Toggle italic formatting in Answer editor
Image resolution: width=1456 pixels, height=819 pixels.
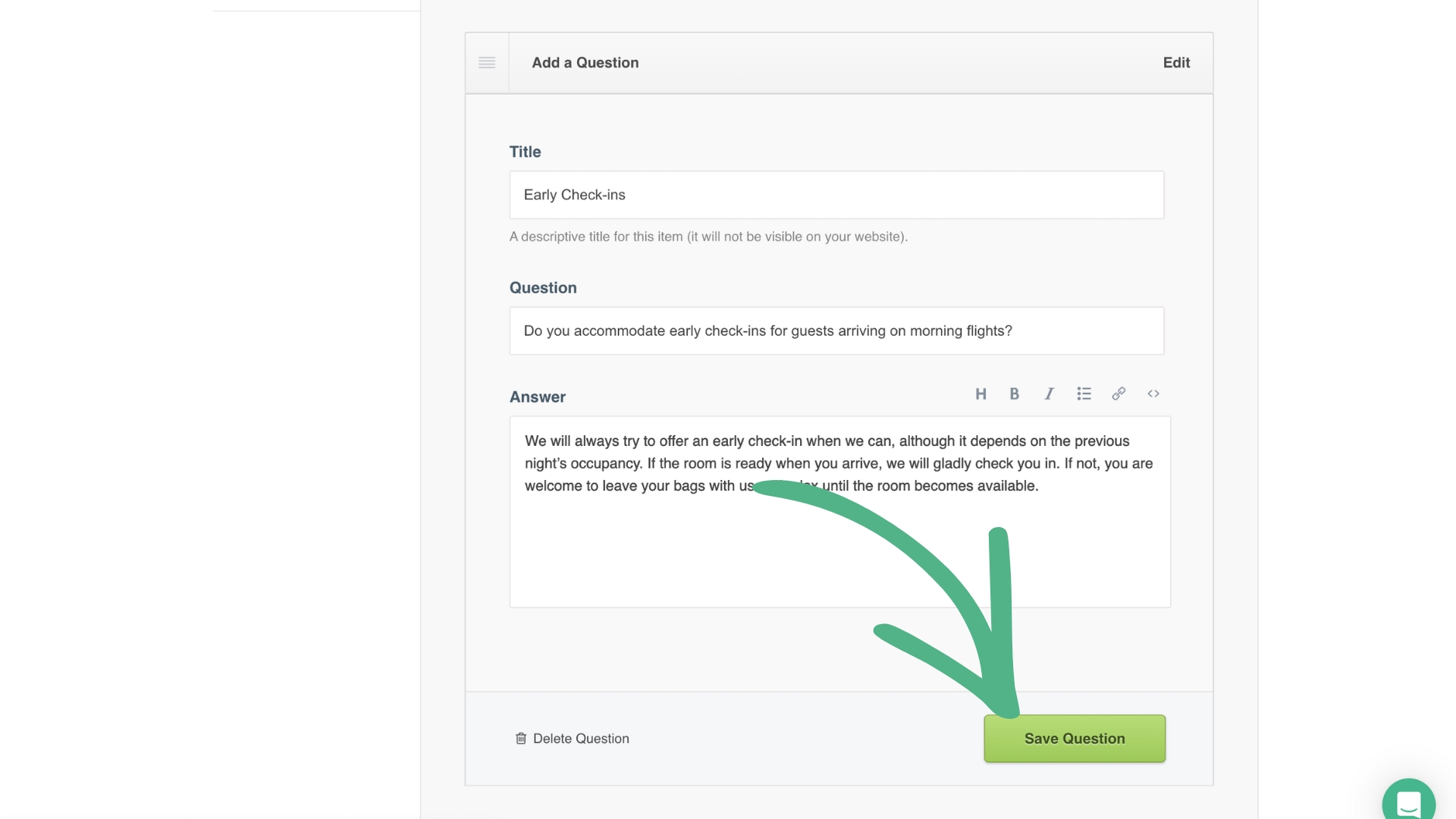click(x=1049, y=394)
